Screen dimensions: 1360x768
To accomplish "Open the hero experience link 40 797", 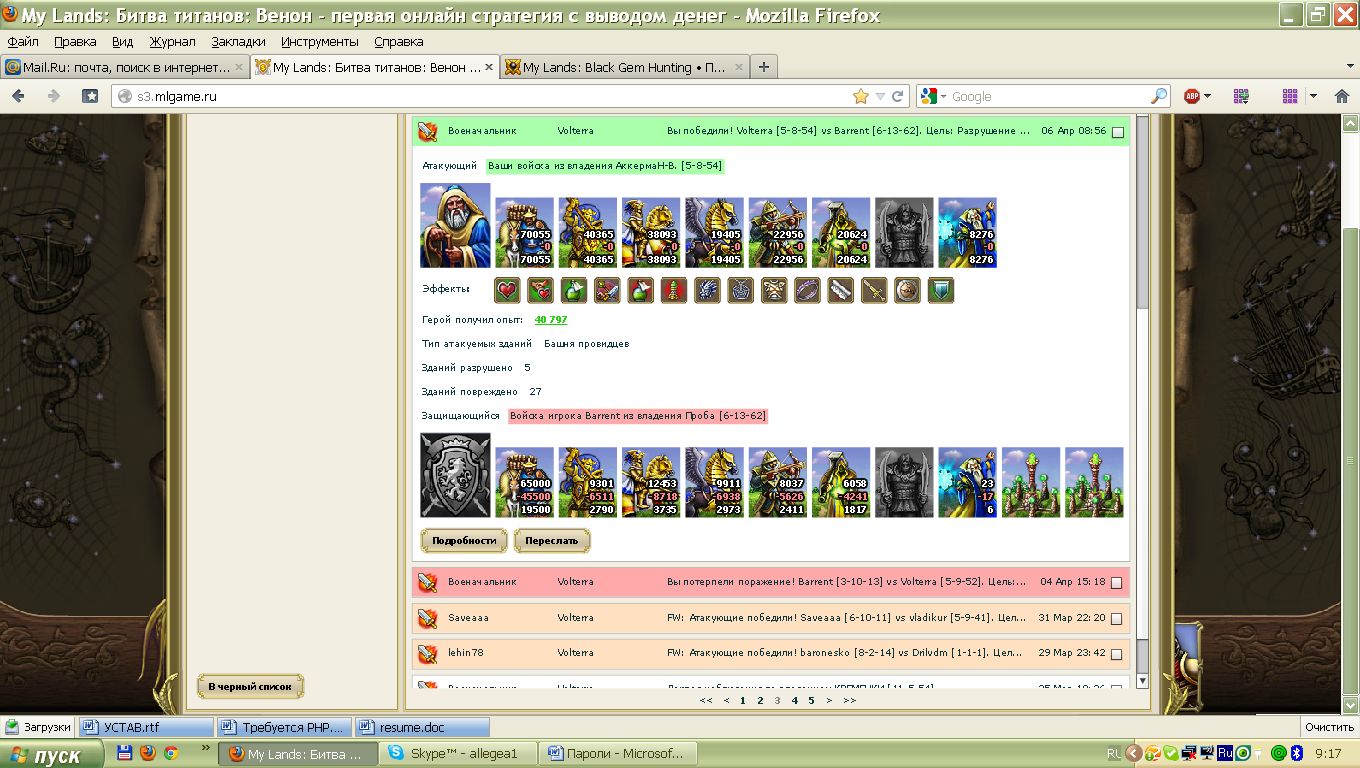I will coord(550,320).
